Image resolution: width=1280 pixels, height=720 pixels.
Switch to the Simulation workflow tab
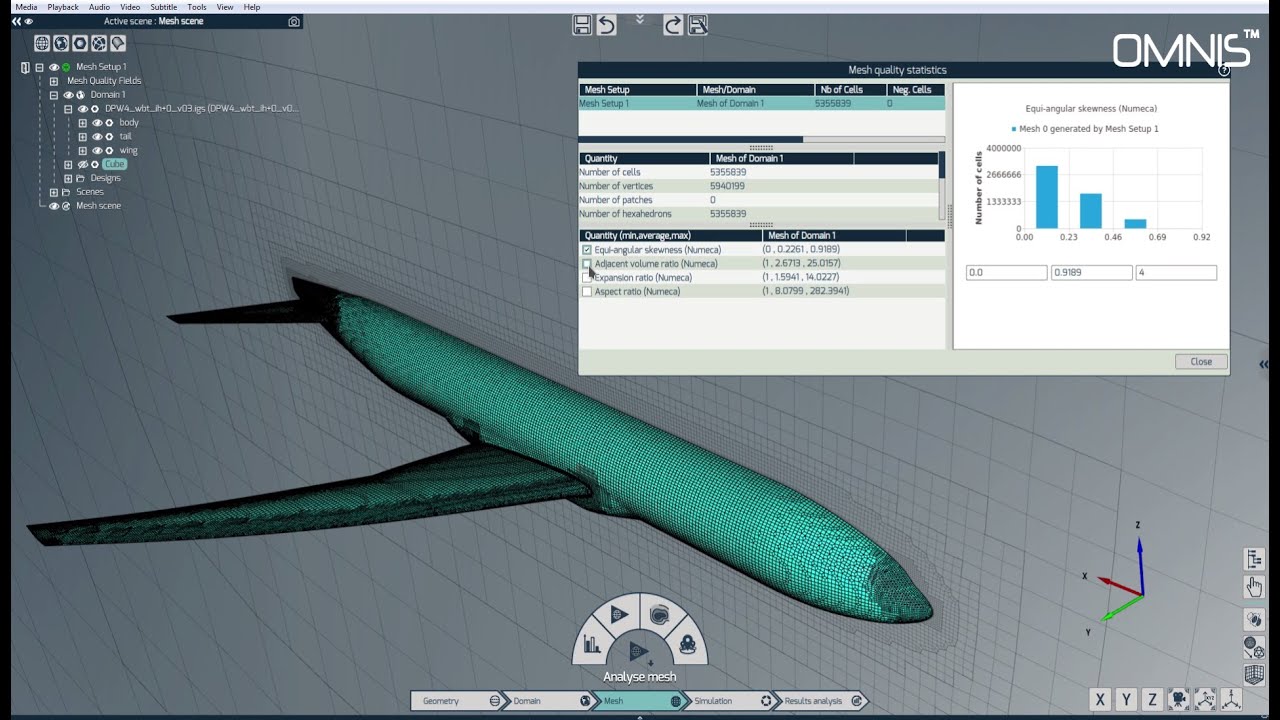730,701
